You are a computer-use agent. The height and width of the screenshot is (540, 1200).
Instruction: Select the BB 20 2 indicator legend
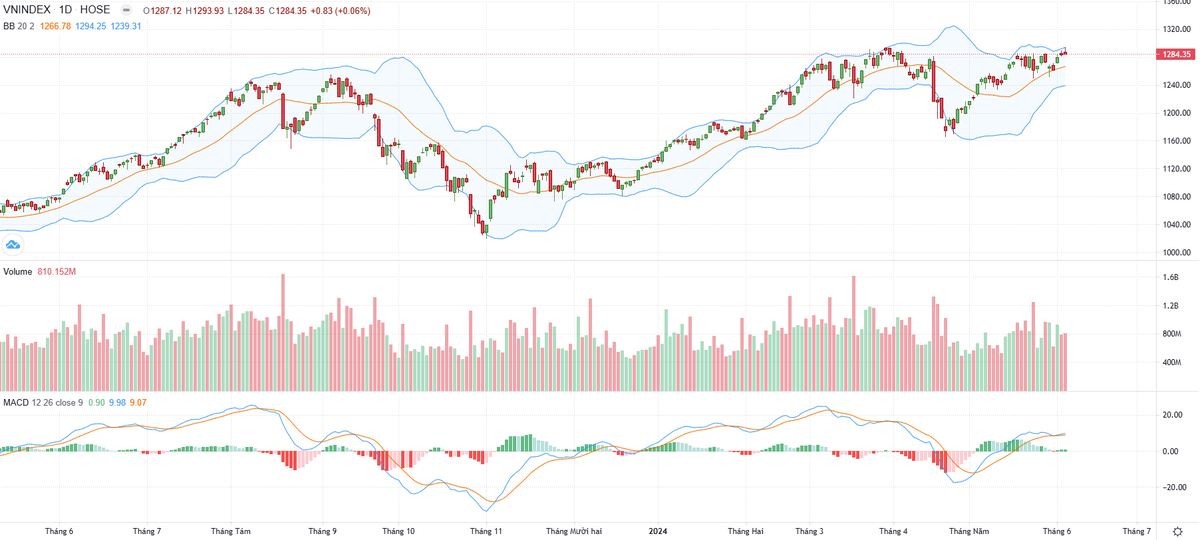19,26
